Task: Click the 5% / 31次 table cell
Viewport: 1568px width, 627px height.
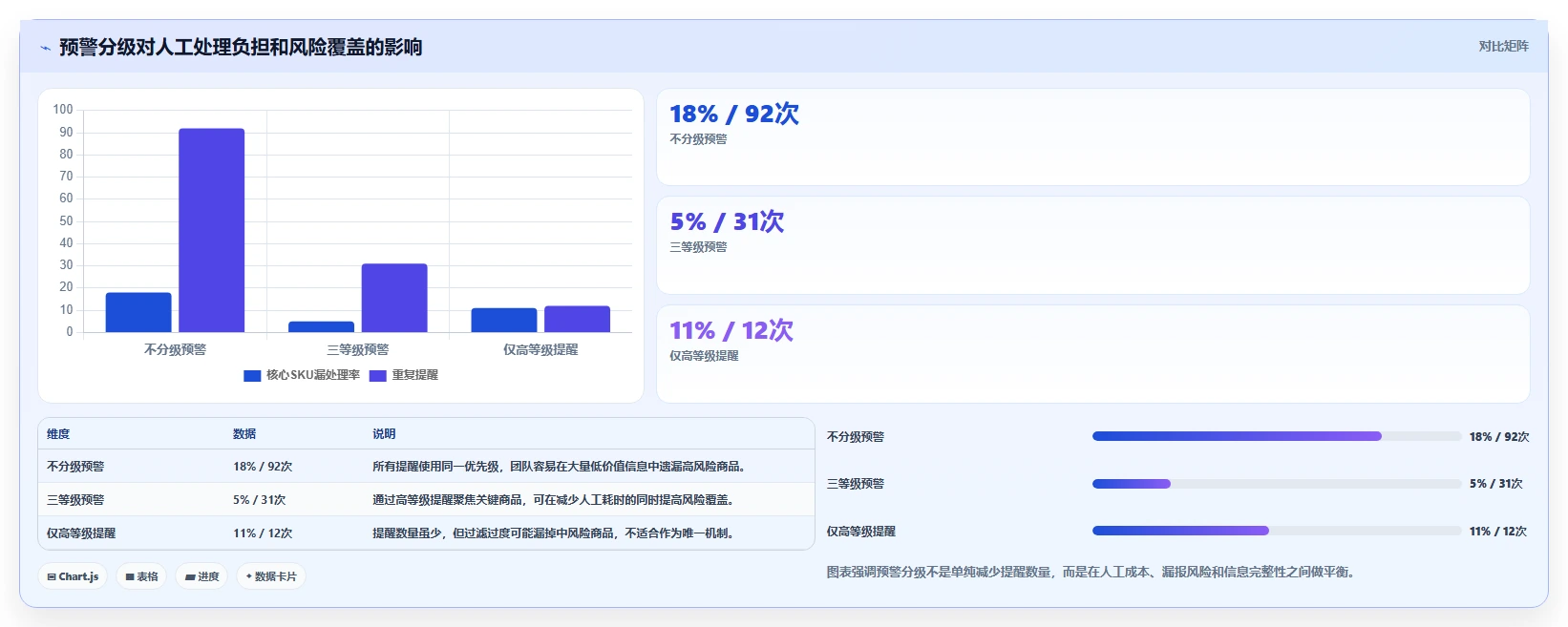Action: 260,500
